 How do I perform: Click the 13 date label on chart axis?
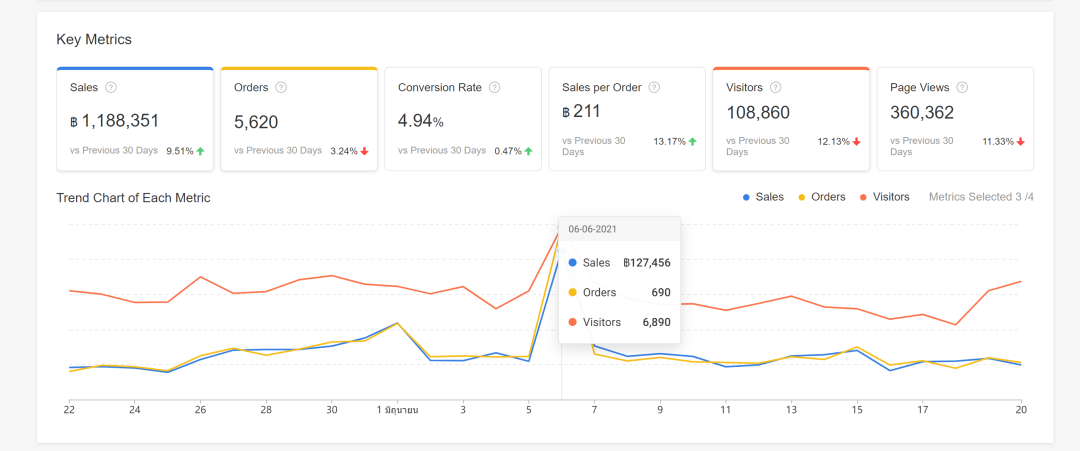[791, 409]
